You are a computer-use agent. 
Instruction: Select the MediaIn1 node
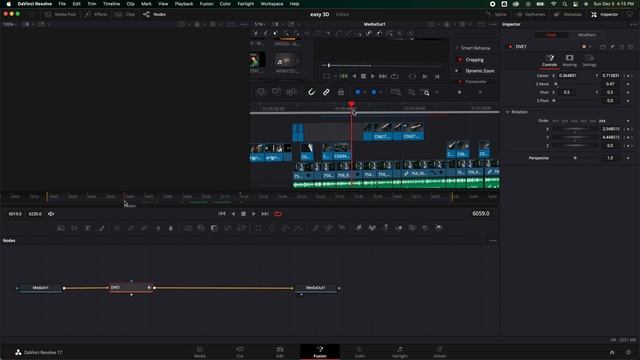pos(40,288)
